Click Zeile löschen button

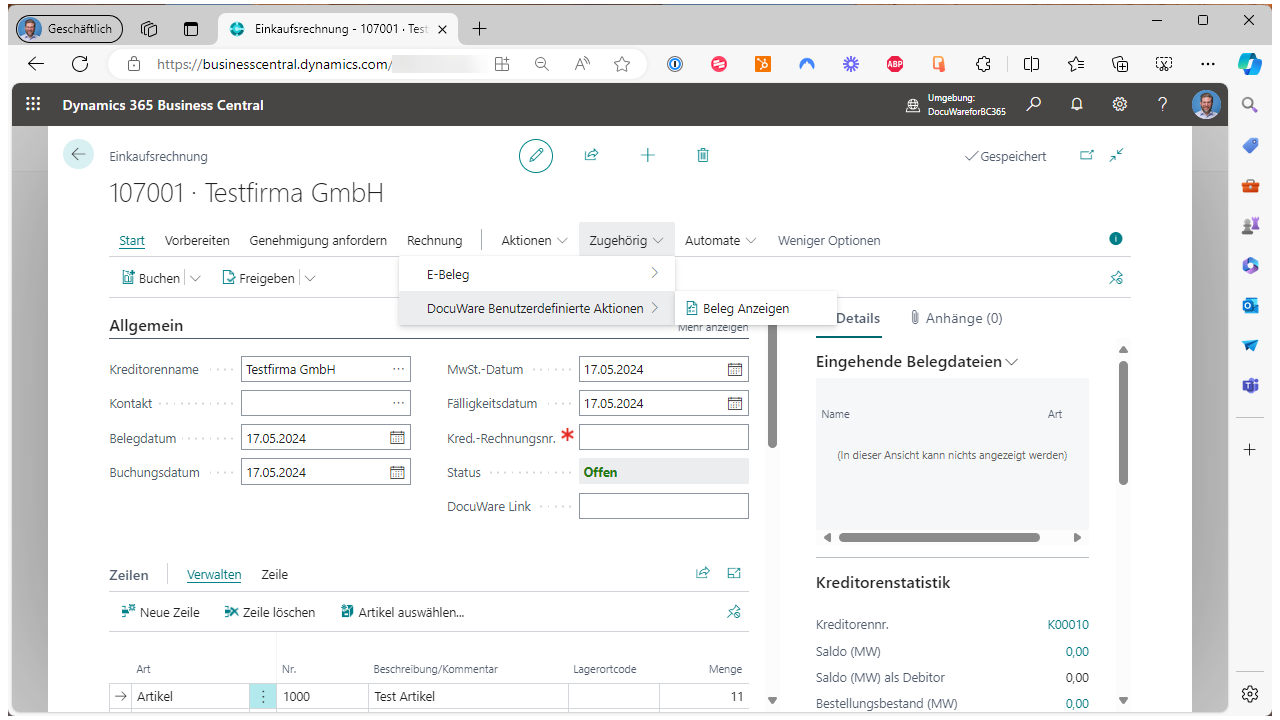pos(270,612)
